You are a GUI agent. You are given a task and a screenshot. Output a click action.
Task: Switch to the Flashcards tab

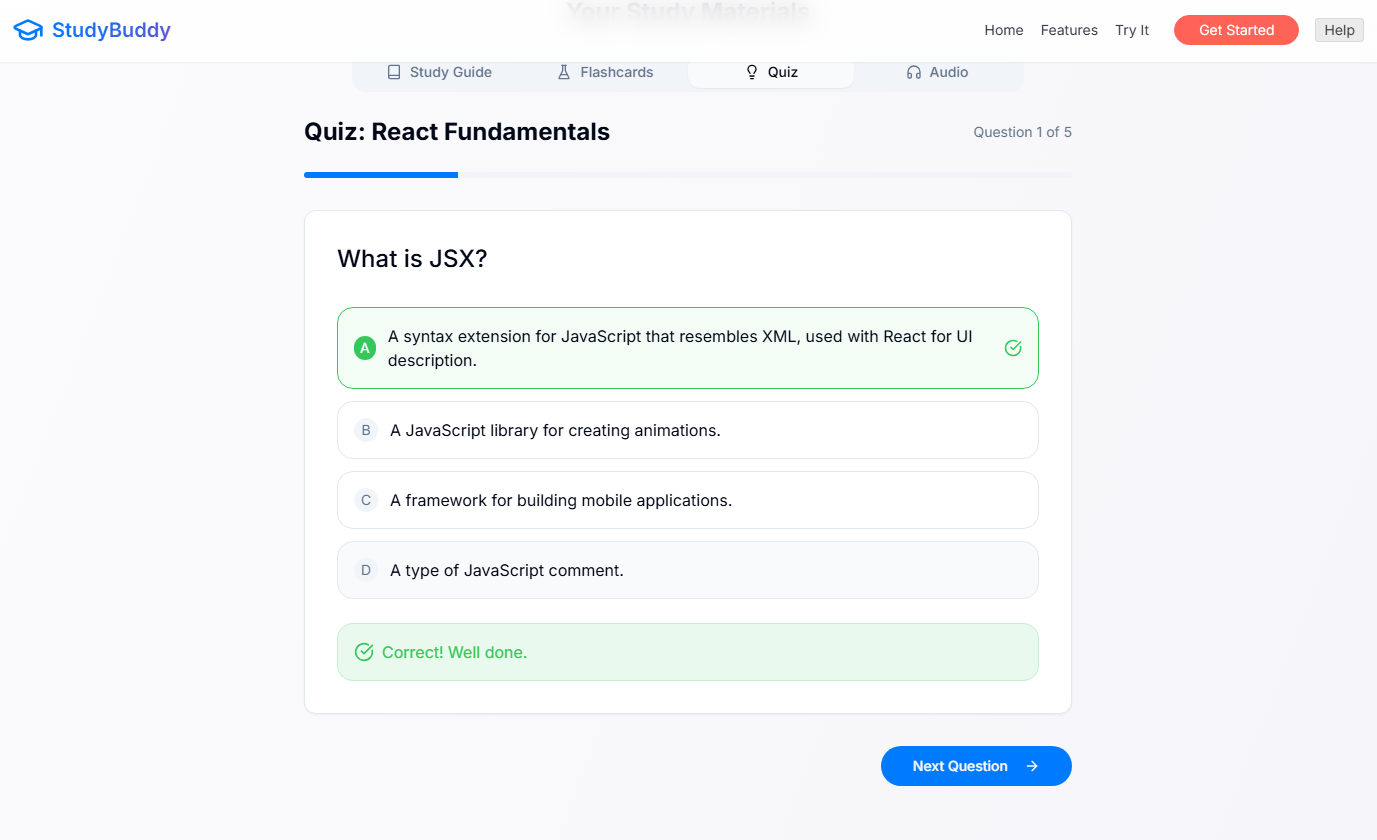pos(604,72)
